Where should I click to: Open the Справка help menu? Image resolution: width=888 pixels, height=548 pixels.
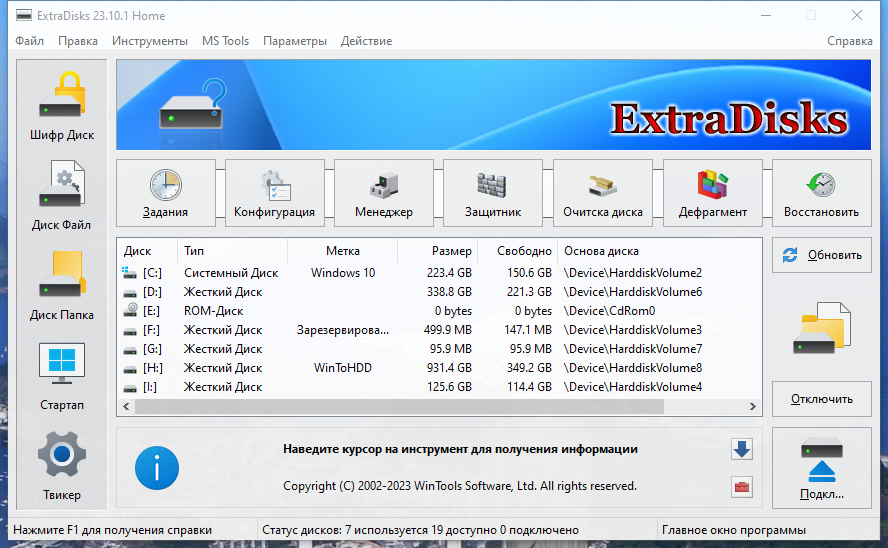849,41
